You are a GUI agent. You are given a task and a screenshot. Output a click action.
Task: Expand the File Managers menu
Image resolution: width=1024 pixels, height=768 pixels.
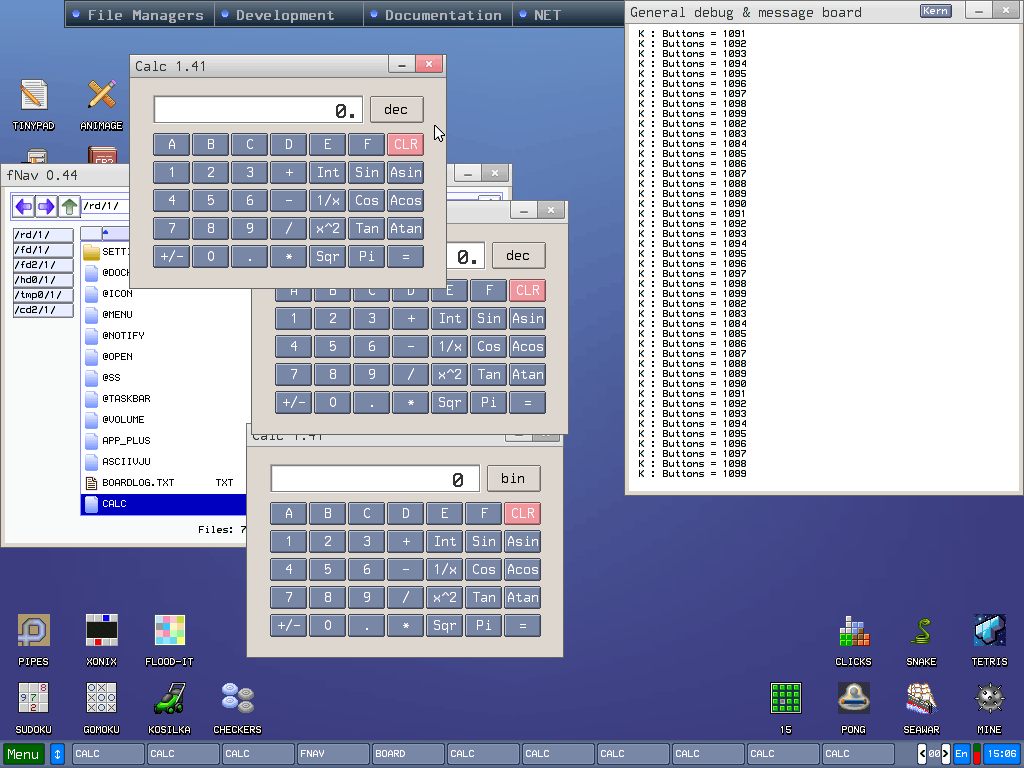click(x=138, y=15)
